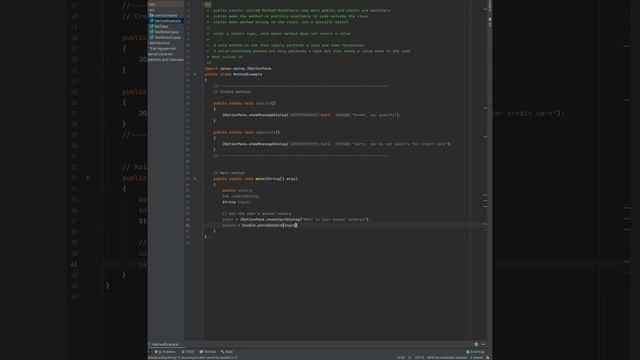Expand Scratches and Consoles node

tap(166, 60)
